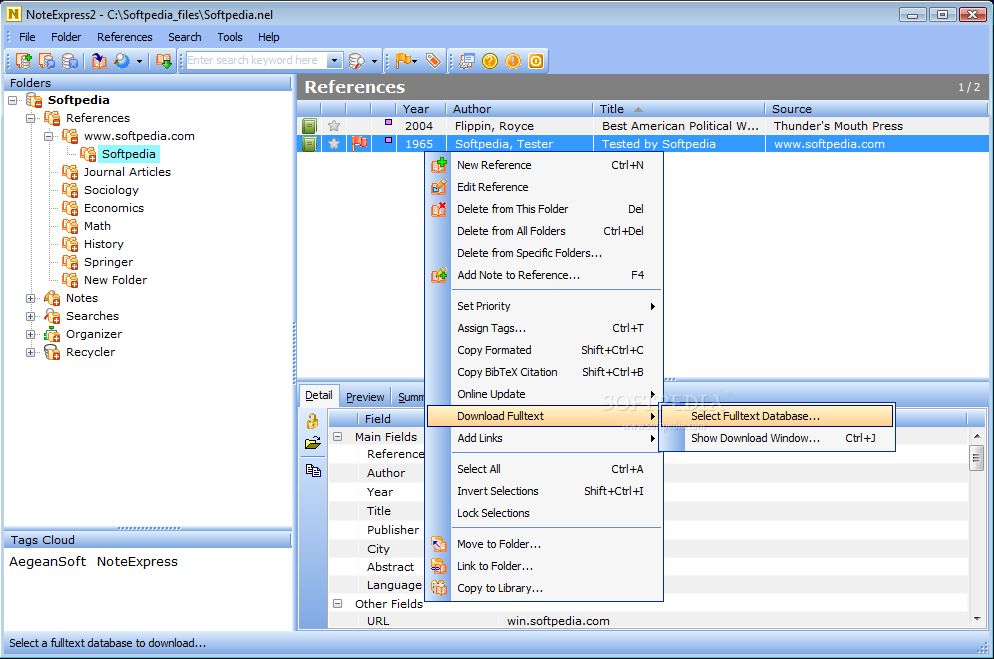Click the options window icon beside the tag icon
This screenshot has height=659, width=994.
coord(467,61)
